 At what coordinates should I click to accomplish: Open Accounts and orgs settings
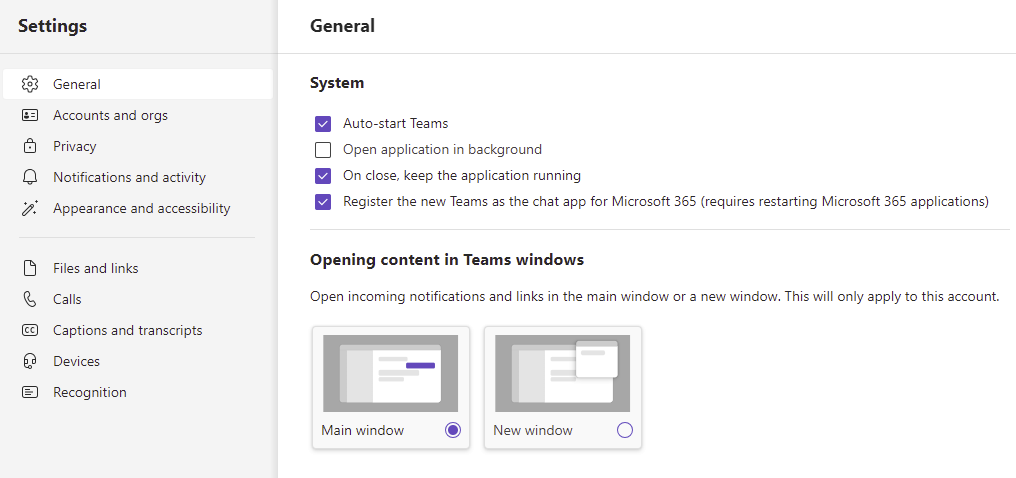click(x=138, y=115)
